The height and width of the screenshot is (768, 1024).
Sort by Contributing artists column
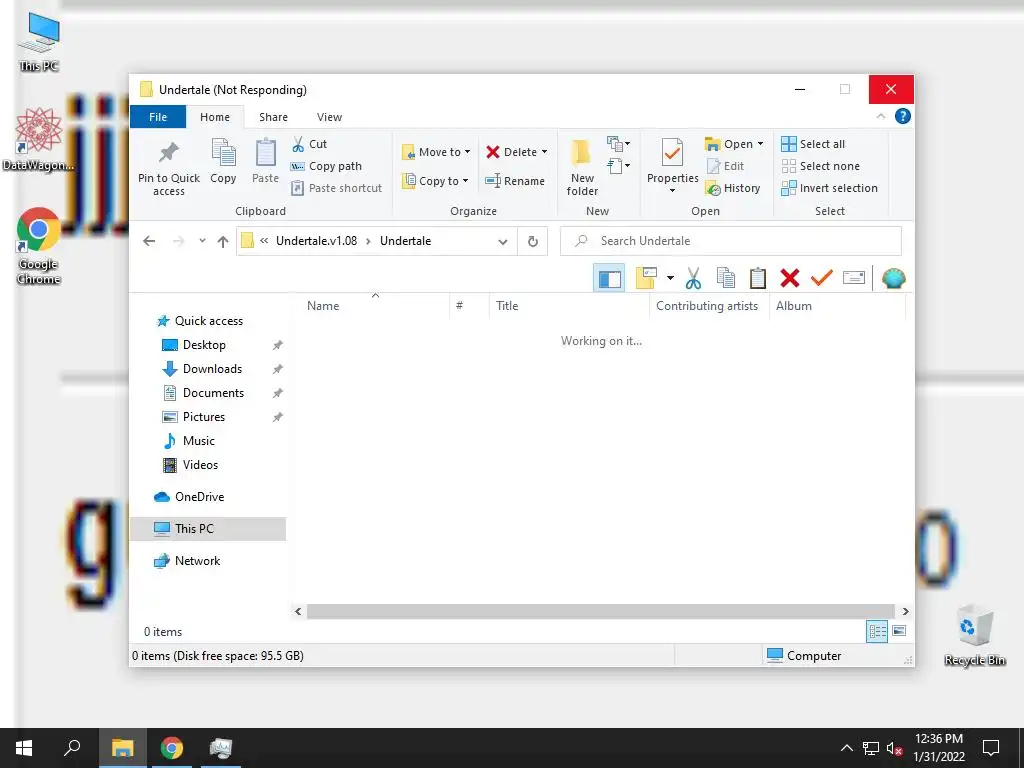tap(707, 306)
